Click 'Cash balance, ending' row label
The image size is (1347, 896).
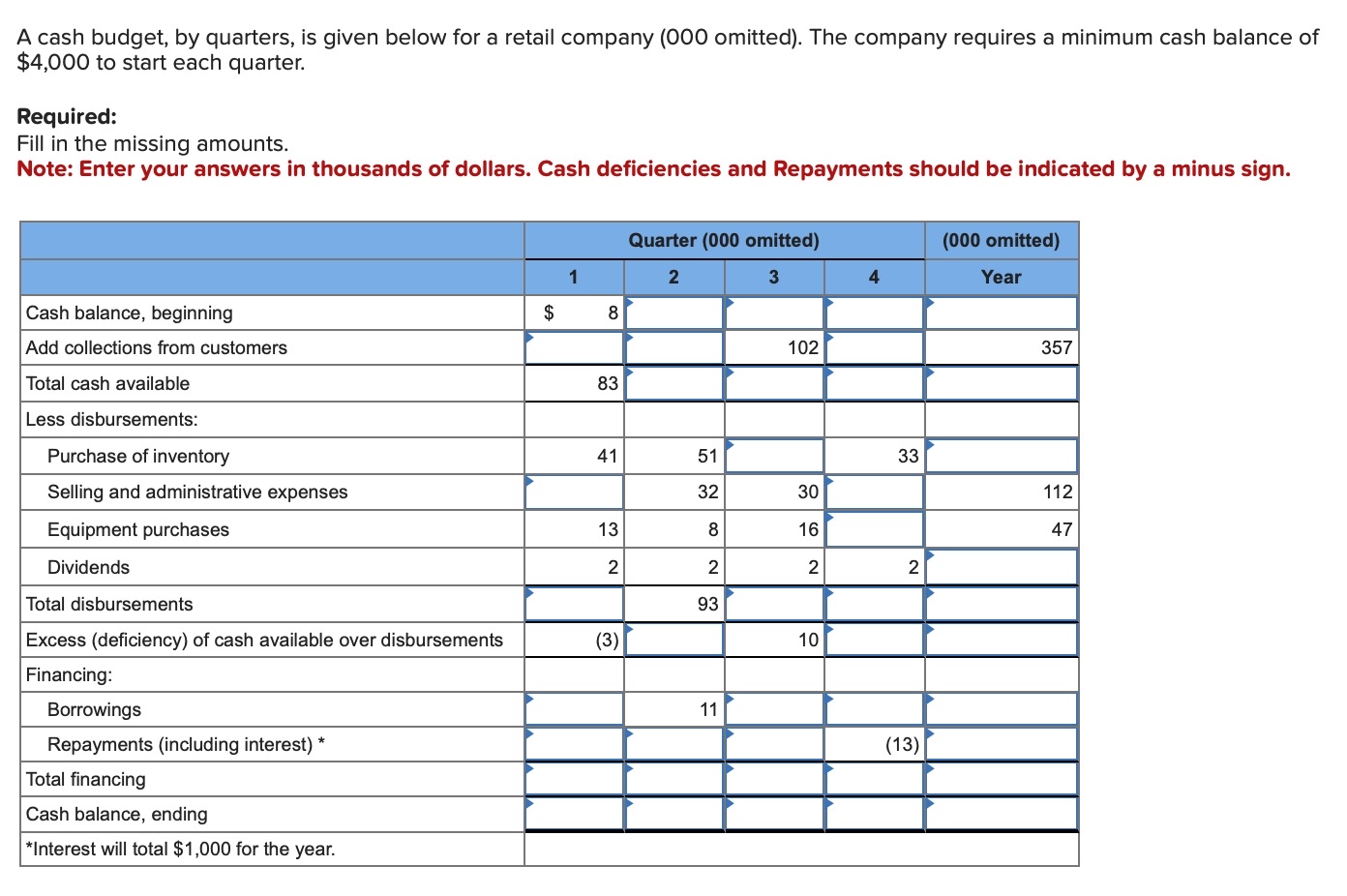click(117, 814)
